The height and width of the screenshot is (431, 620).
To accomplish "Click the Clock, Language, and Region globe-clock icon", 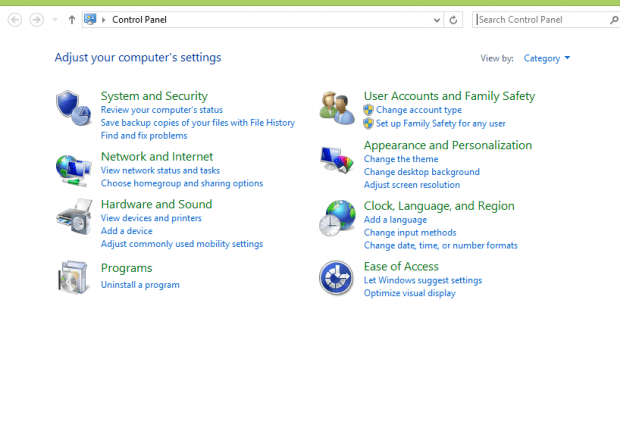I will pos(337,218).
